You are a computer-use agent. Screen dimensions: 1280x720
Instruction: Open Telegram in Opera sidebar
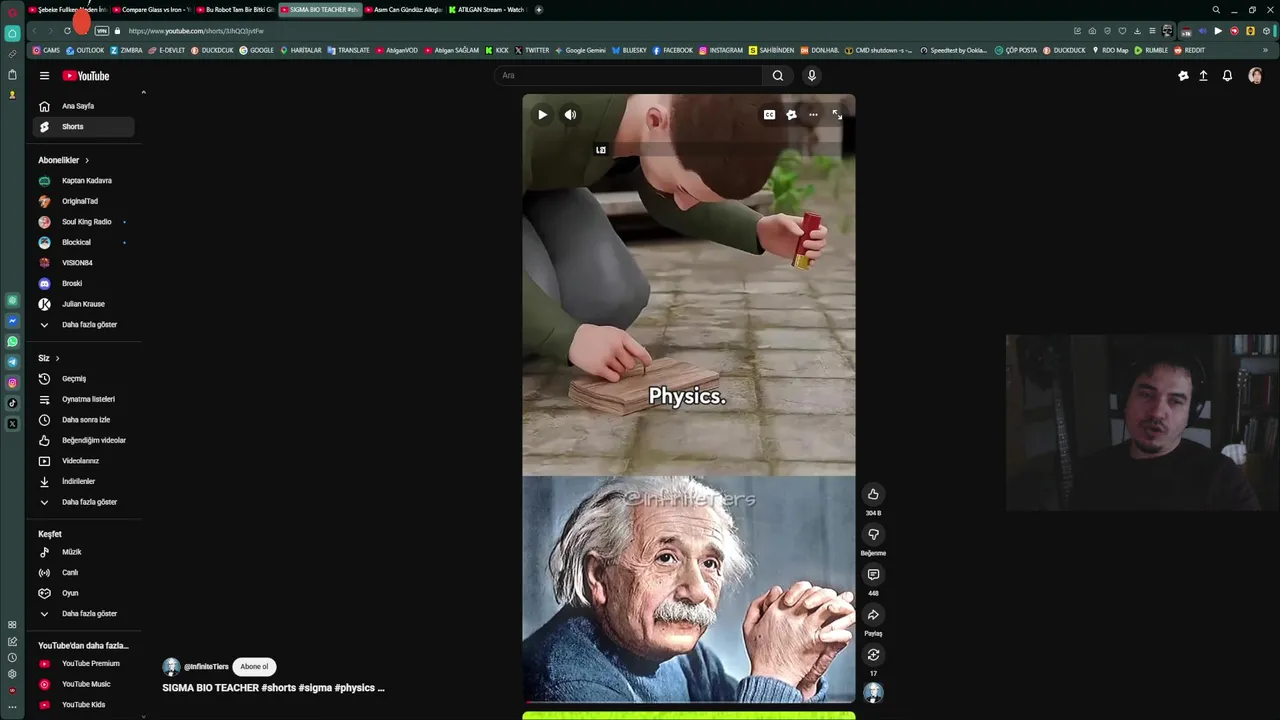click(x=12, y=362)
